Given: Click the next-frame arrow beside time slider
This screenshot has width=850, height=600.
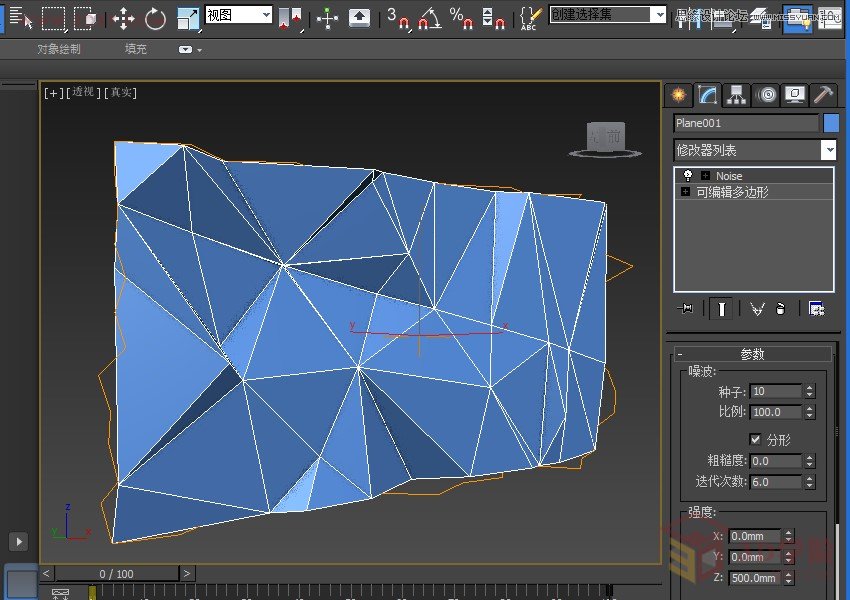Looking at the screenshot, I should pyautogui.click(x=185, y=573).
